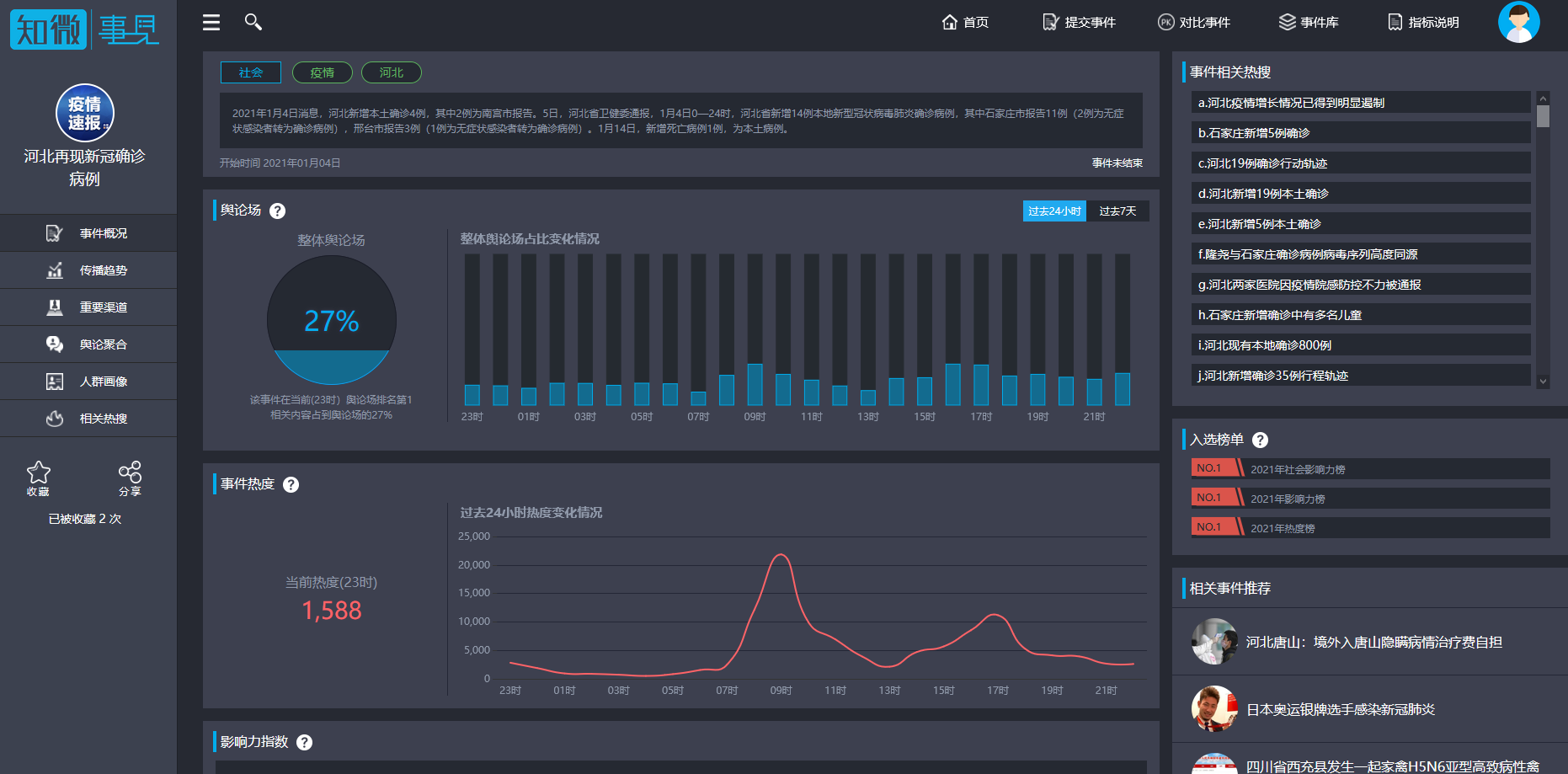Select 相关热搜 in the sidebar

click(x=88, y=419)
